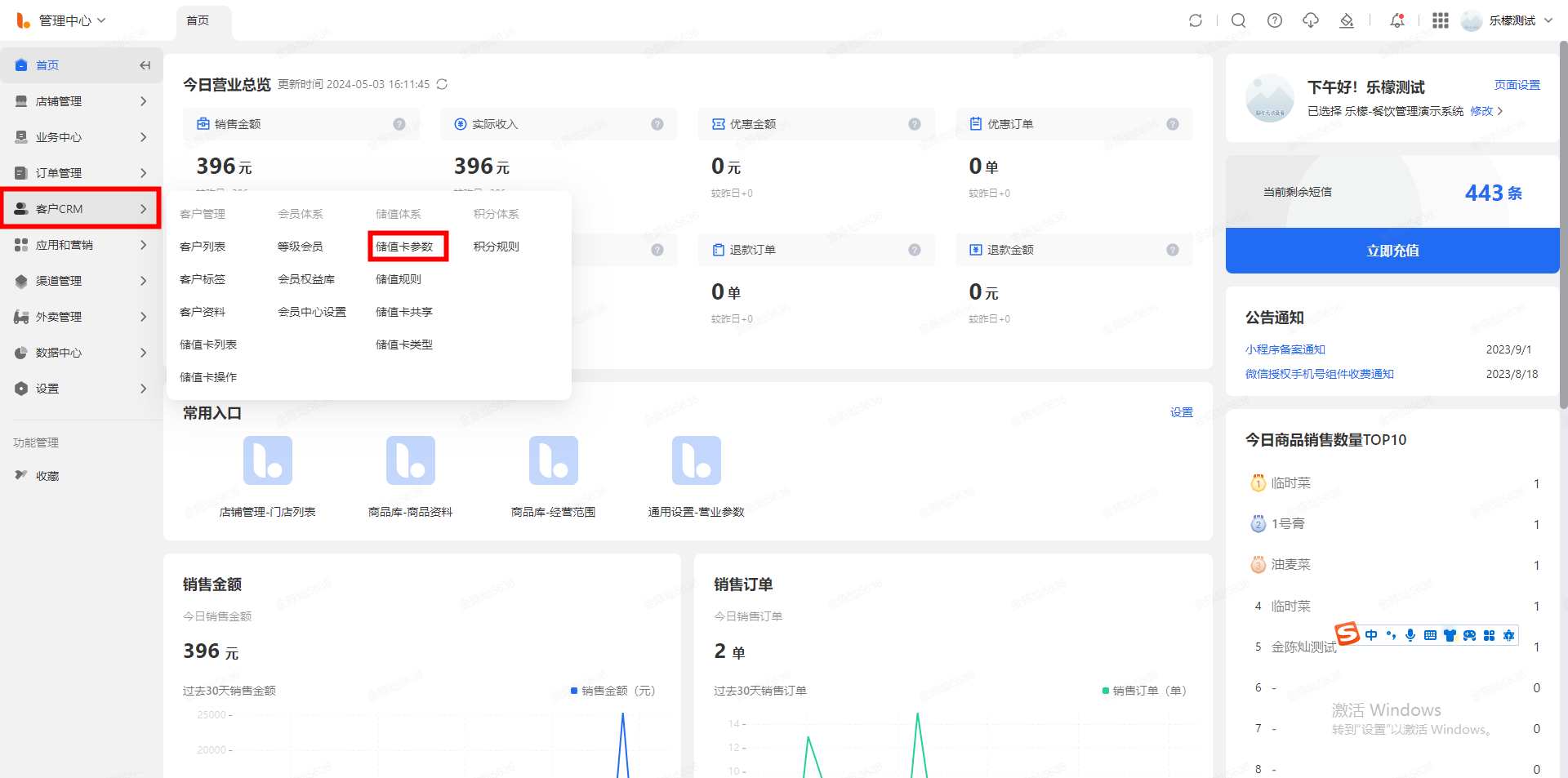This screenshot has width=1568, height=778.
Task: Click the refresh icon in the top toolbar
Action: point(1196,20)
